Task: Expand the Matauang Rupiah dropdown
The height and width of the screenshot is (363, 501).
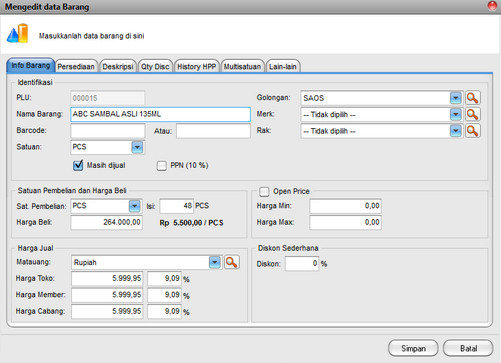Action: click(x=215, y=263)
